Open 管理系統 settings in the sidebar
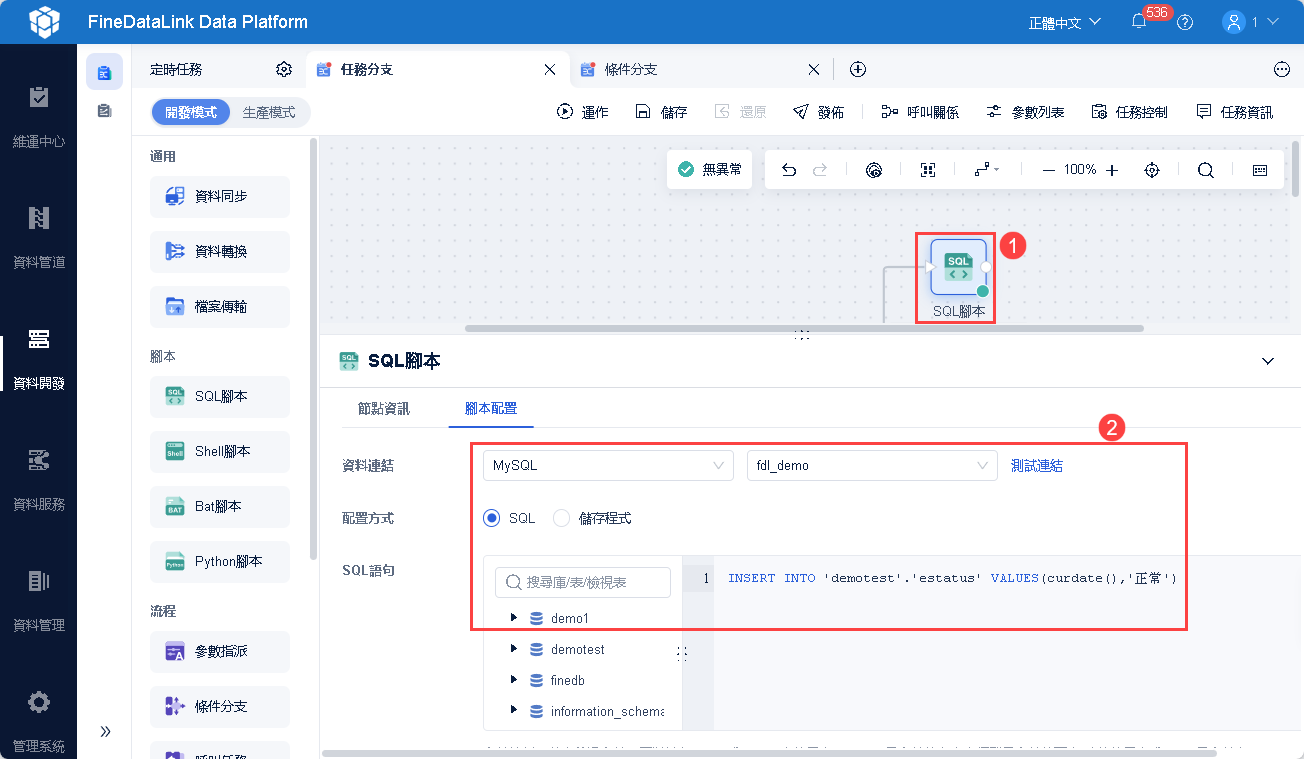Image resolution: width=1304 pixels, height=759 pixels. click(38, 720)
